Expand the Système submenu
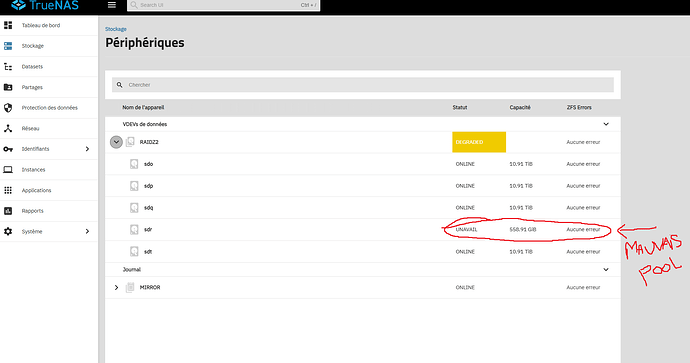Image resolution: width=690 pixels, height=363 pixels. 87,231
